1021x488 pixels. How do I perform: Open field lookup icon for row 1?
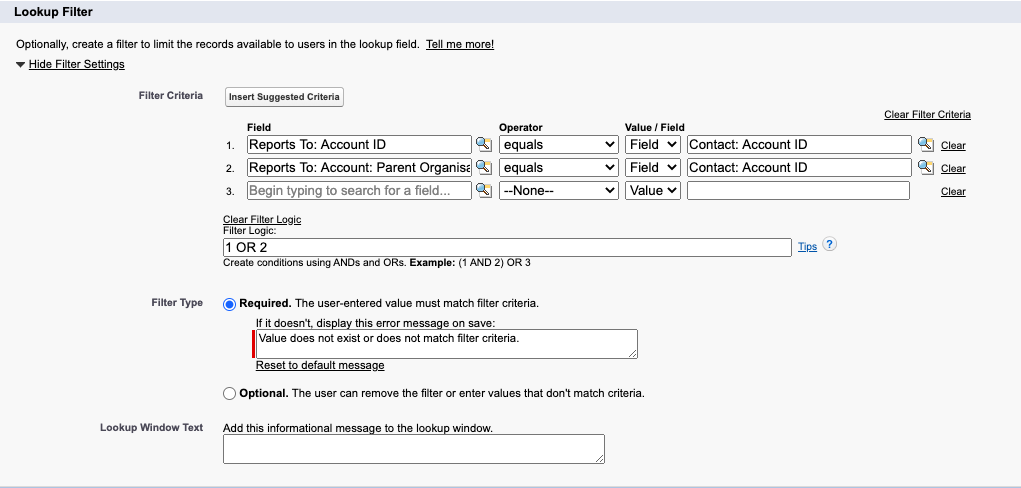(483, 145)
